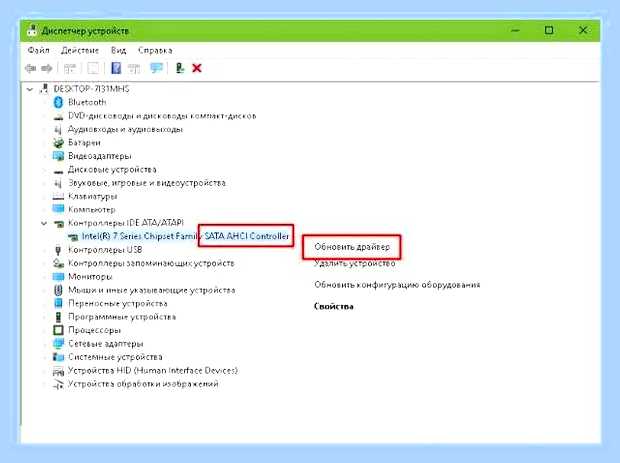Click the Мыши mouse icon

58,290
